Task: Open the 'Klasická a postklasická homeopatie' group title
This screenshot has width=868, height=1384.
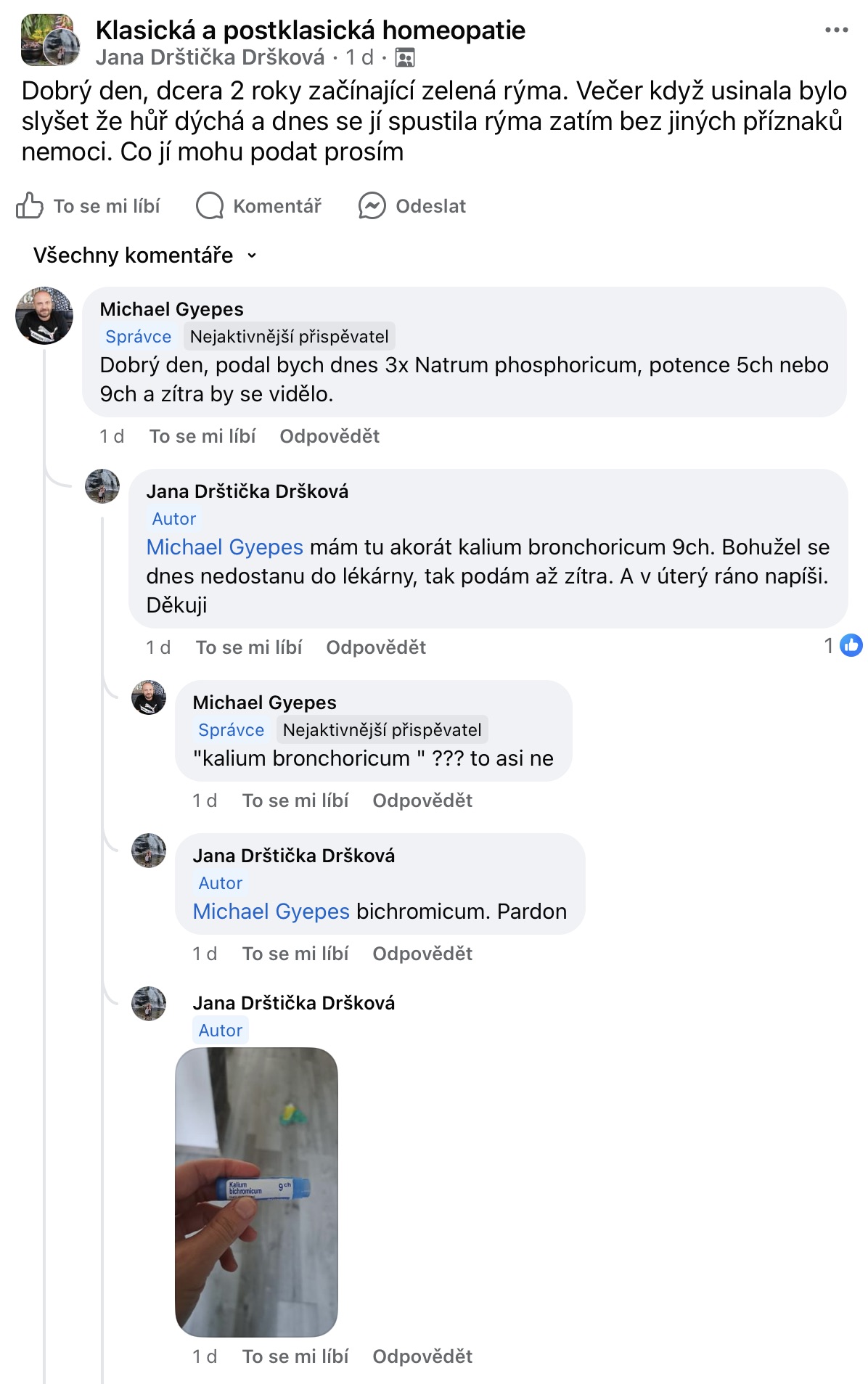Action: tap(310, 30)
